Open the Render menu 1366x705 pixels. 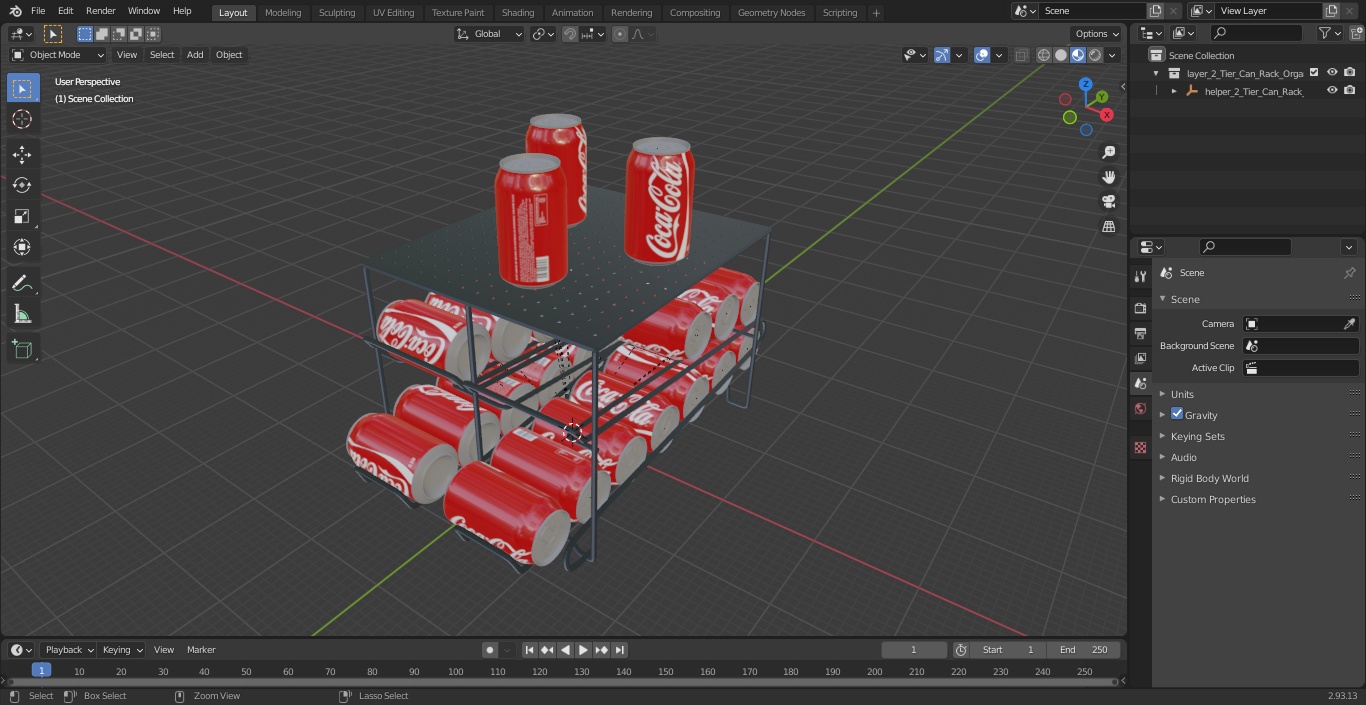101,11
